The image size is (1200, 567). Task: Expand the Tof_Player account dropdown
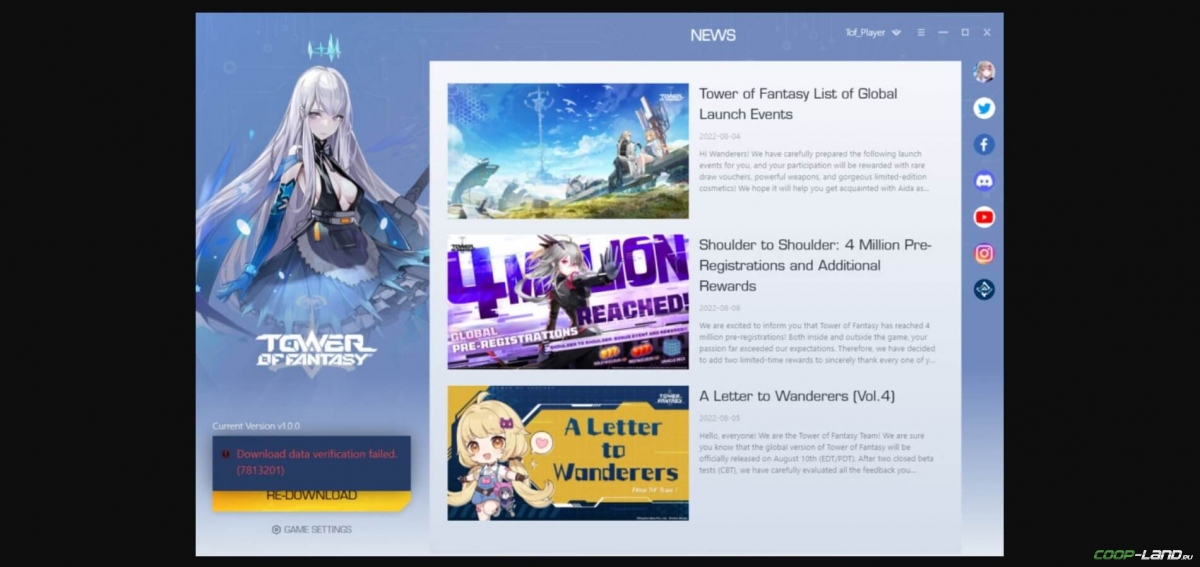pos(896,33)
